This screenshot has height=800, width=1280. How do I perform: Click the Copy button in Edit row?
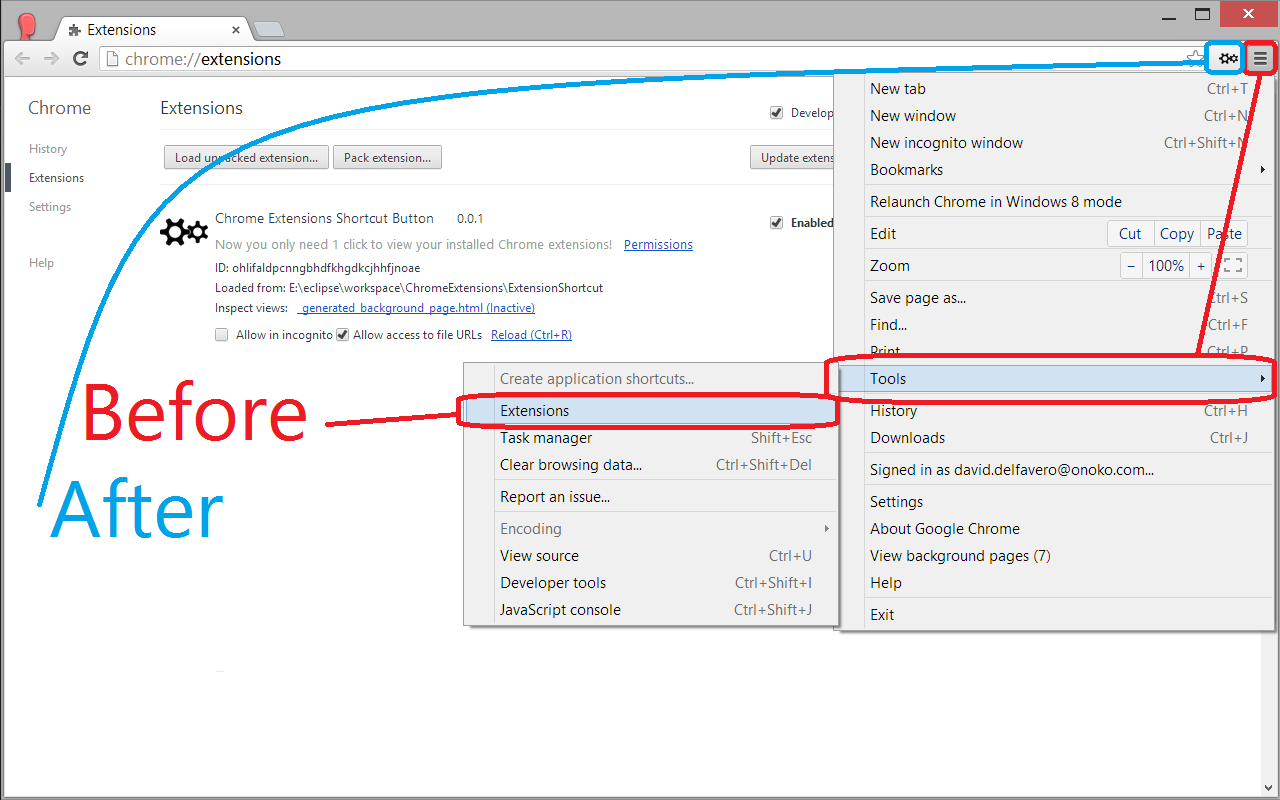(x=1177, y=234)
